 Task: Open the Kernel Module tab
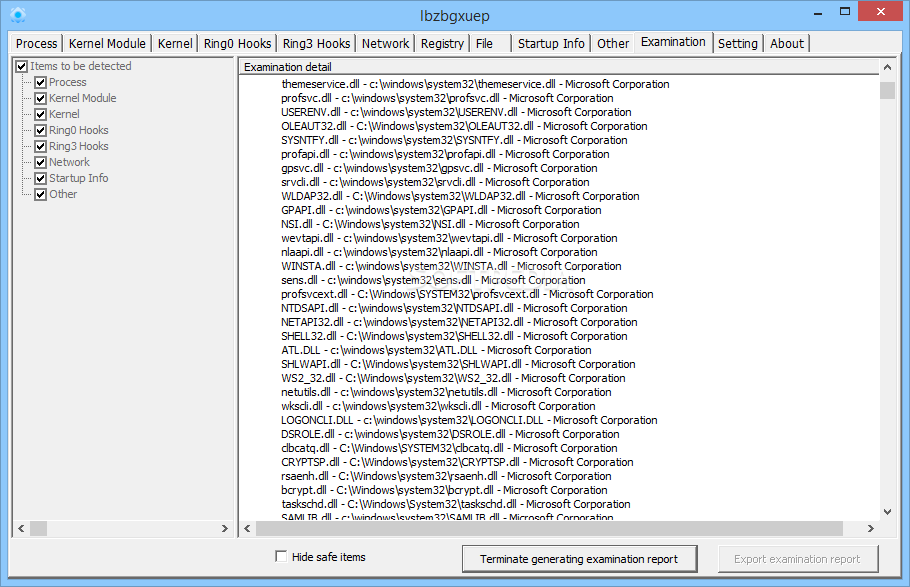pos(107,44)
